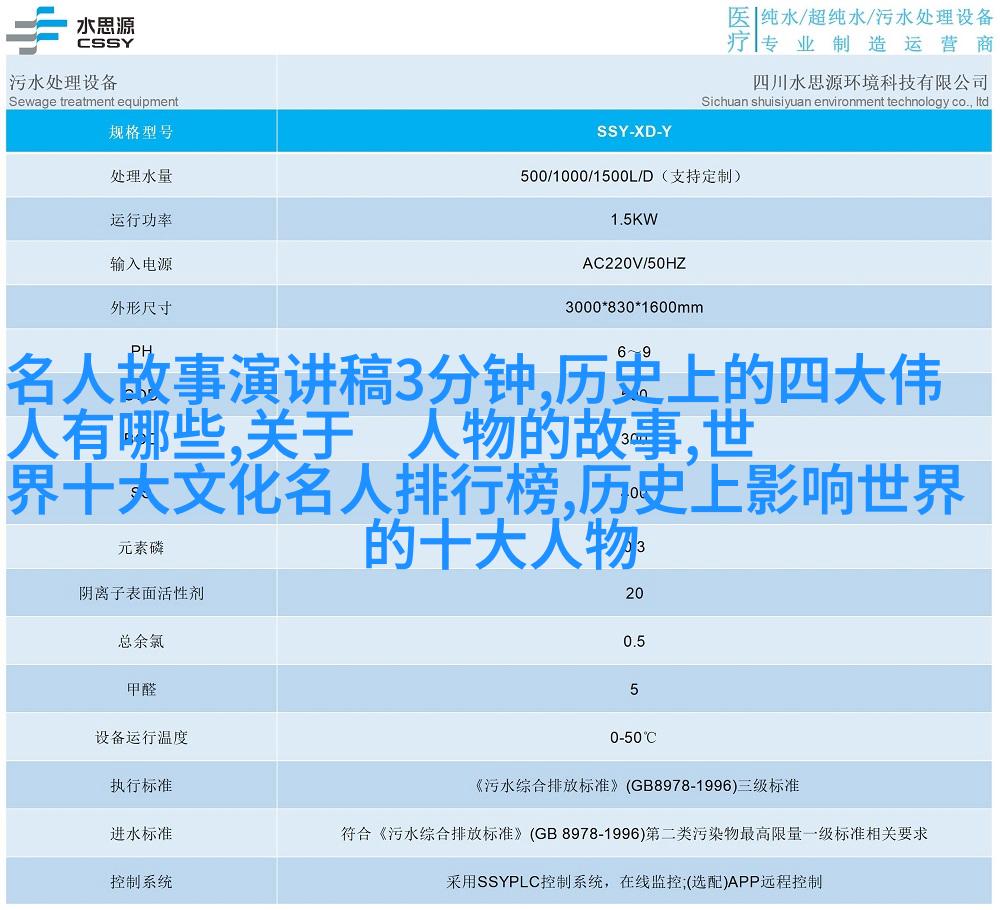Image resolution: width=1000 pixels, height=910 pixels.
Task: Select the 3000*830*1600mm dimension value
Action: click(634, 307)
